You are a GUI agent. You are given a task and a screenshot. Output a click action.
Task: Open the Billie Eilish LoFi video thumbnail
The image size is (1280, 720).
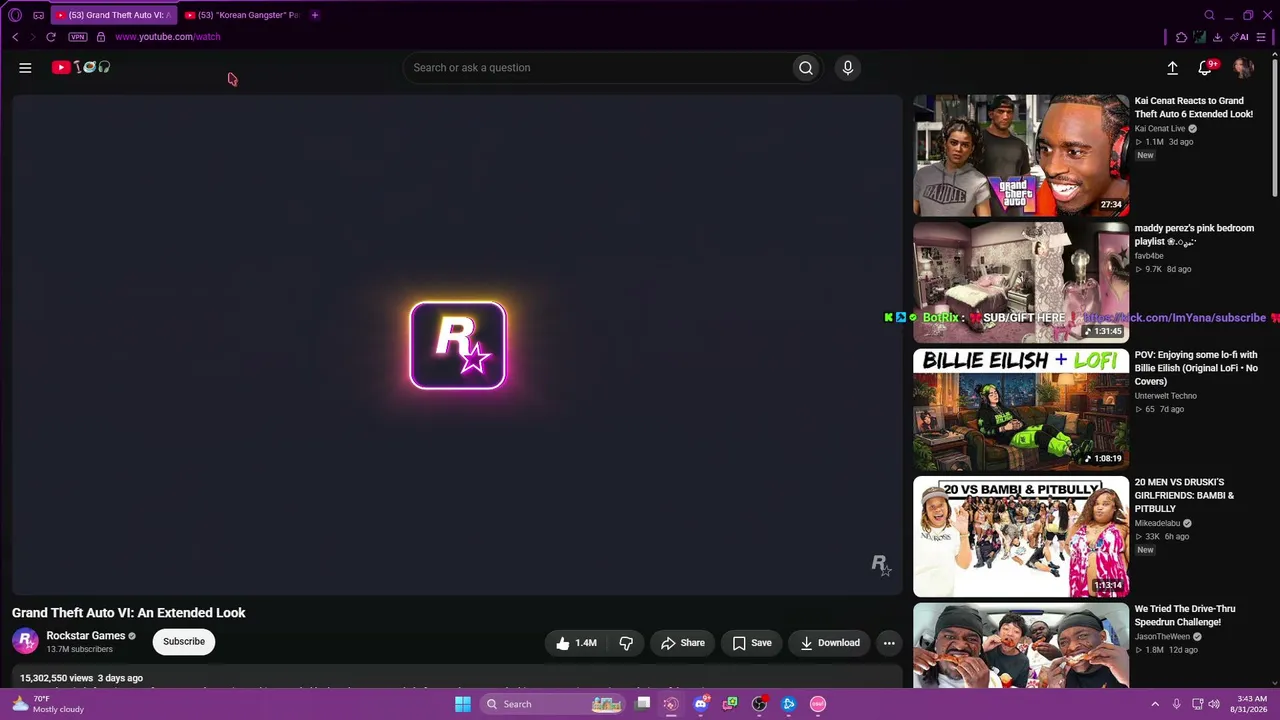tap(1021, 409)
